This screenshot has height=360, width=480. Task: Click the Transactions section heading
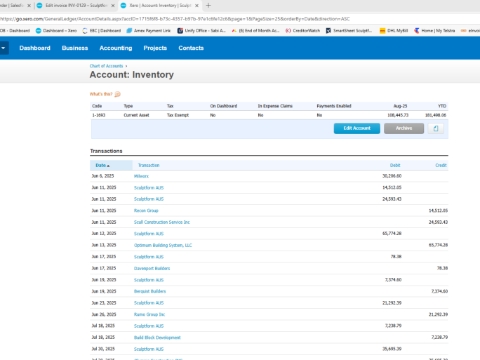tap(106, 151)
